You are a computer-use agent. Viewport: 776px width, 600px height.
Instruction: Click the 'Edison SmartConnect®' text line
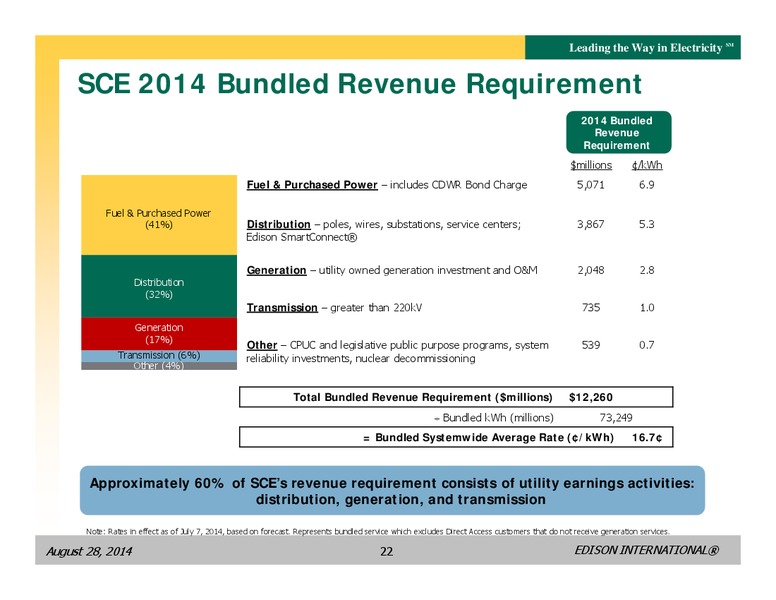301,237
